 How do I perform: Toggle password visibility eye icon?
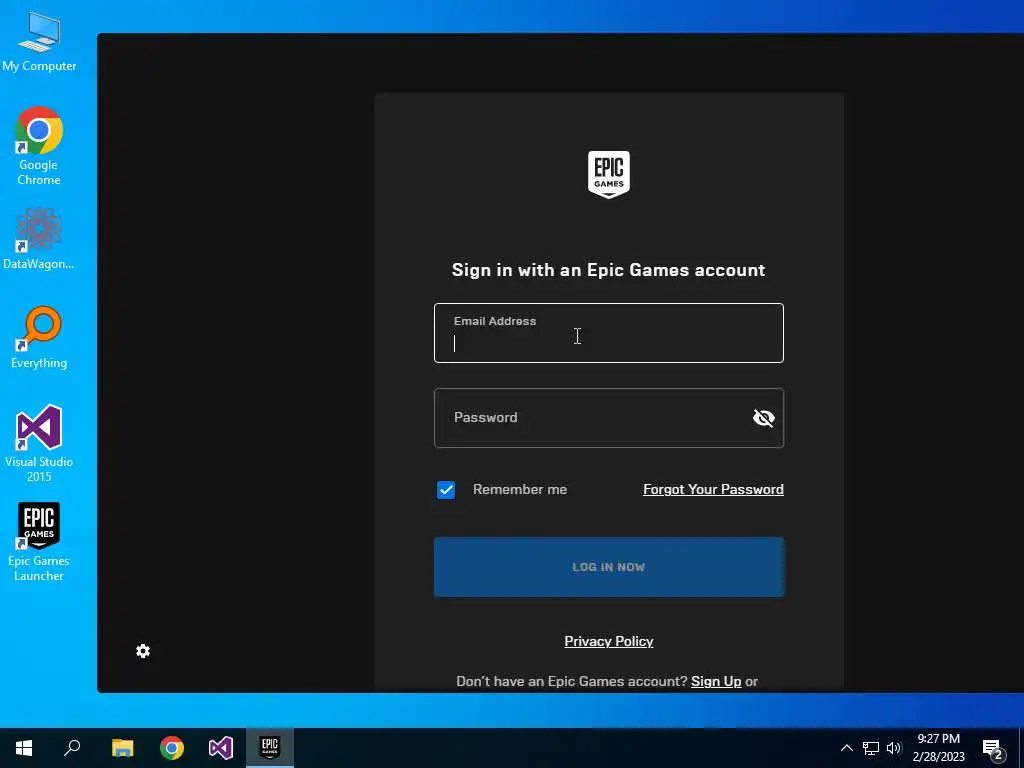tap(763, 418)
